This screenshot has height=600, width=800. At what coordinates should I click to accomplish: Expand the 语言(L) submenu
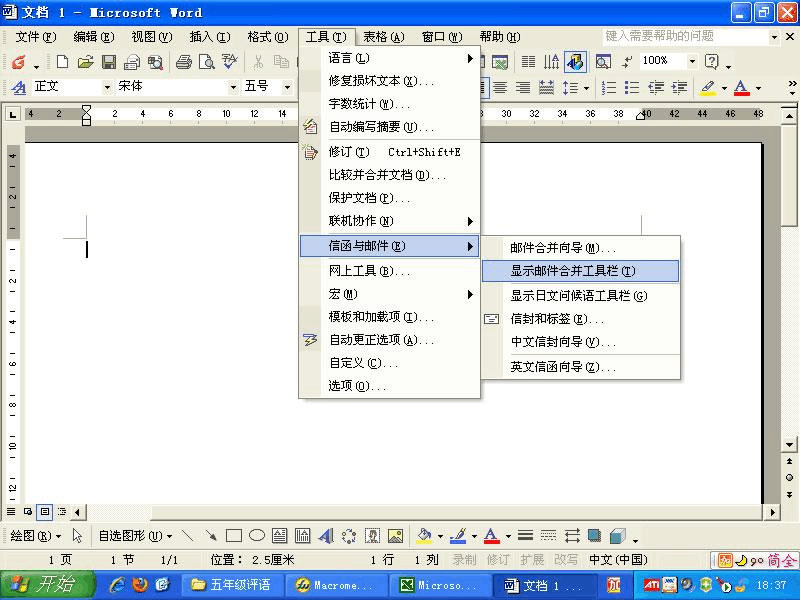coord(390,58)
